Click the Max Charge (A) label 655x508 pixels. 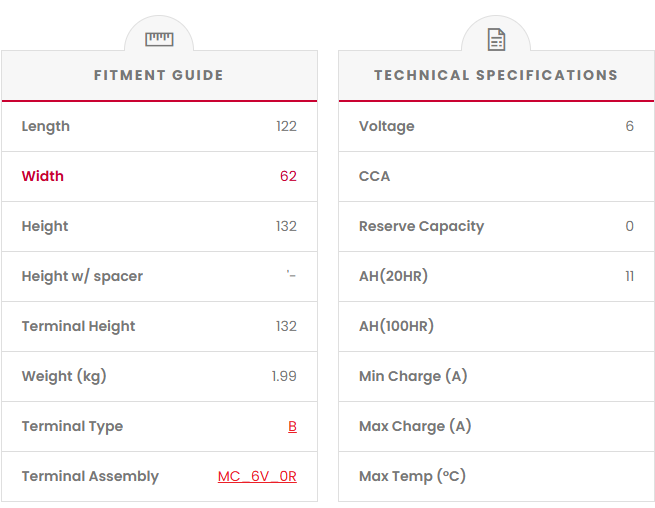coord(415,426)
